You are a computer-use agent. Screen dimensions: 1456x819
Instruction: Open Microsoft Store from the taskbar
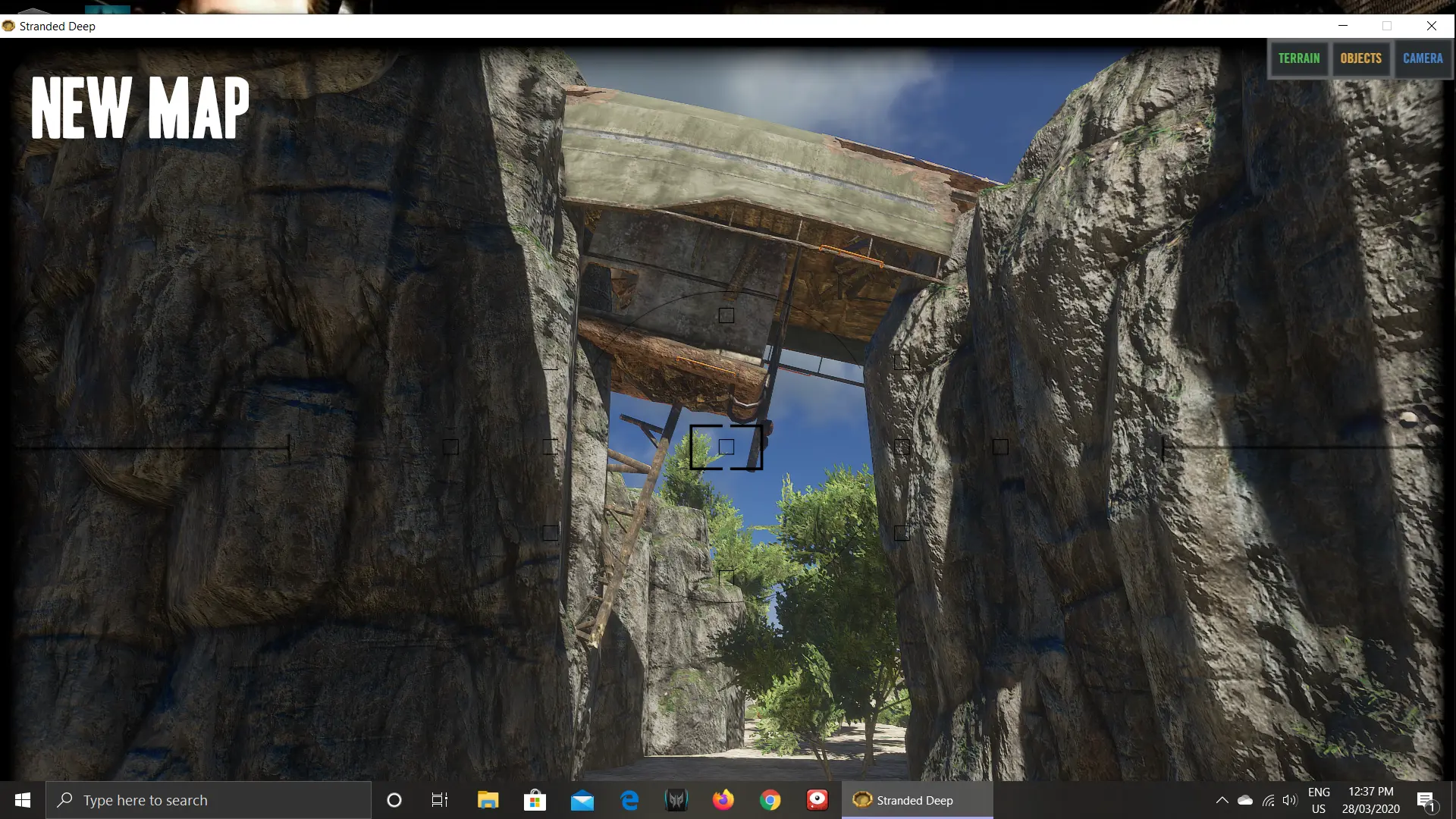point(535,800)
